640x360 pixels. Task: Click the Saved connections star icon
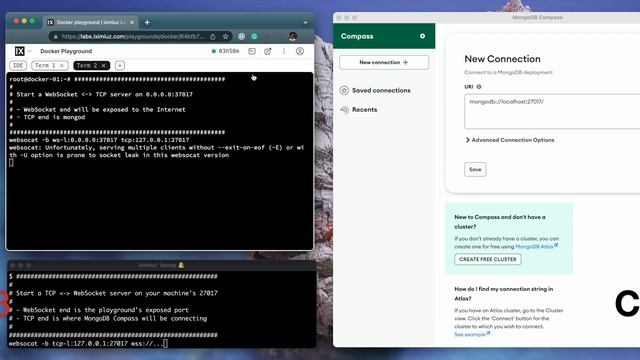click(344, 91)
